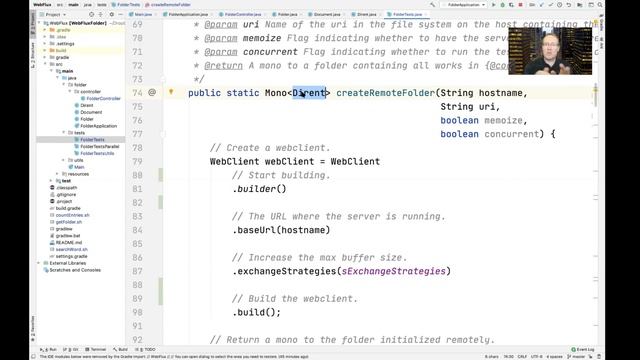Screen dimensions: 640x360
Task: Click the Structure side tool button
Action: click(x=33, y=55)
